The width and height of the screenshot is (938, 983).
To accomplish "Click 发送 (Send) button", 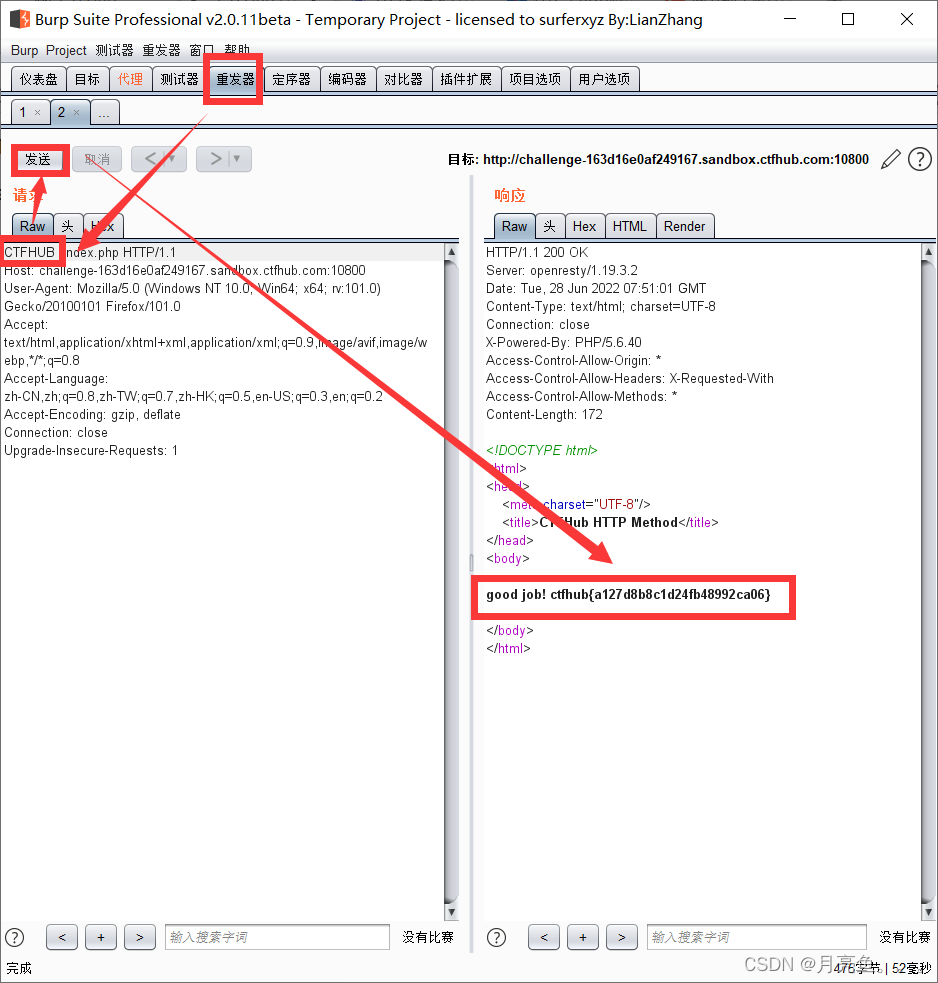I will tap(38, 159).
